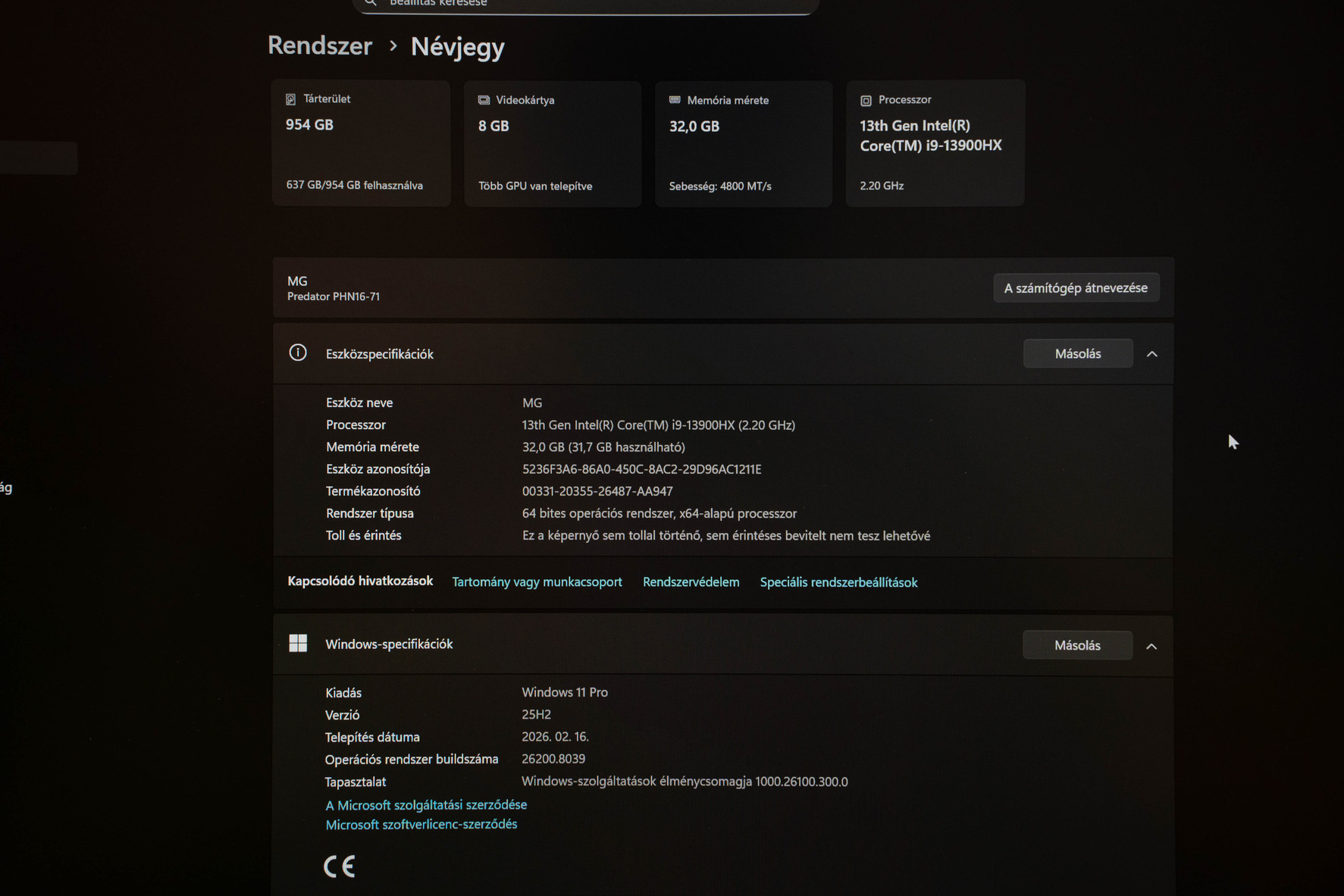Click the search magnifier icon
Viewport: 1344px width, 896px height.
coord(371,3)
